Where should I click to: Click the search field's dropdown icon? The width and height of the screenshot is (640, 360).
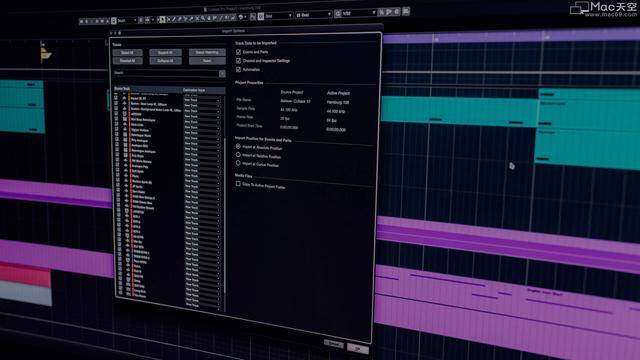222,74
